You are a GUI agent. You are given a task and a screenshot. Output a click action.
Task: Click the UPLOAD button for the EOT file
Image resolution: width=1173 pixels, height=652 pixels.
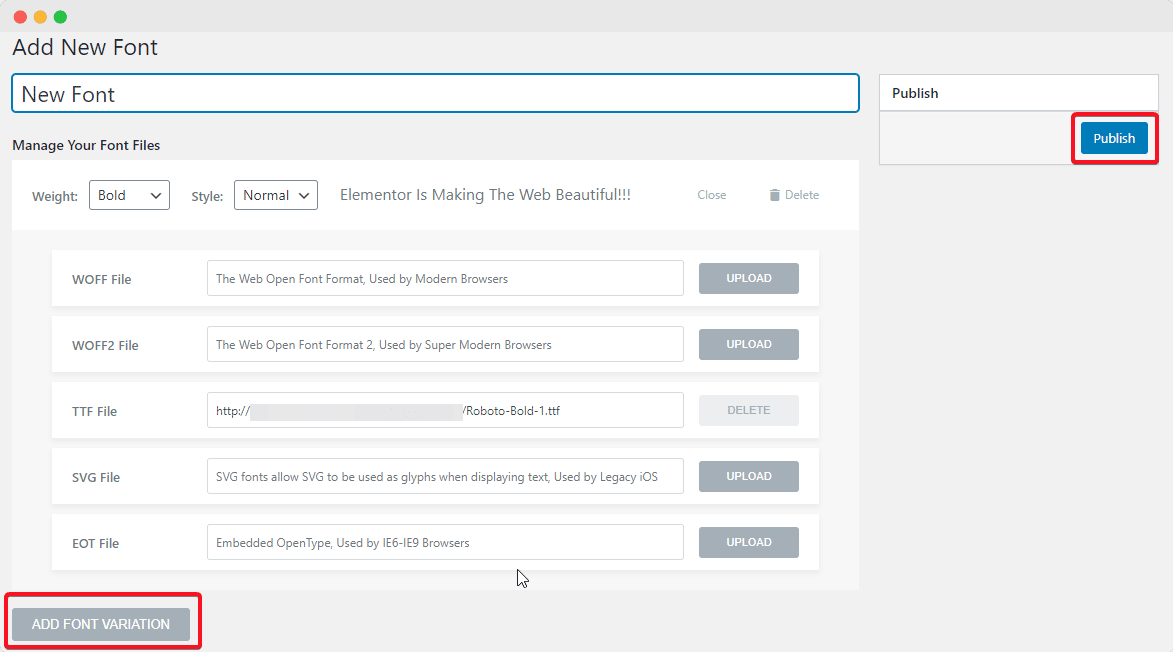[748, 542]
